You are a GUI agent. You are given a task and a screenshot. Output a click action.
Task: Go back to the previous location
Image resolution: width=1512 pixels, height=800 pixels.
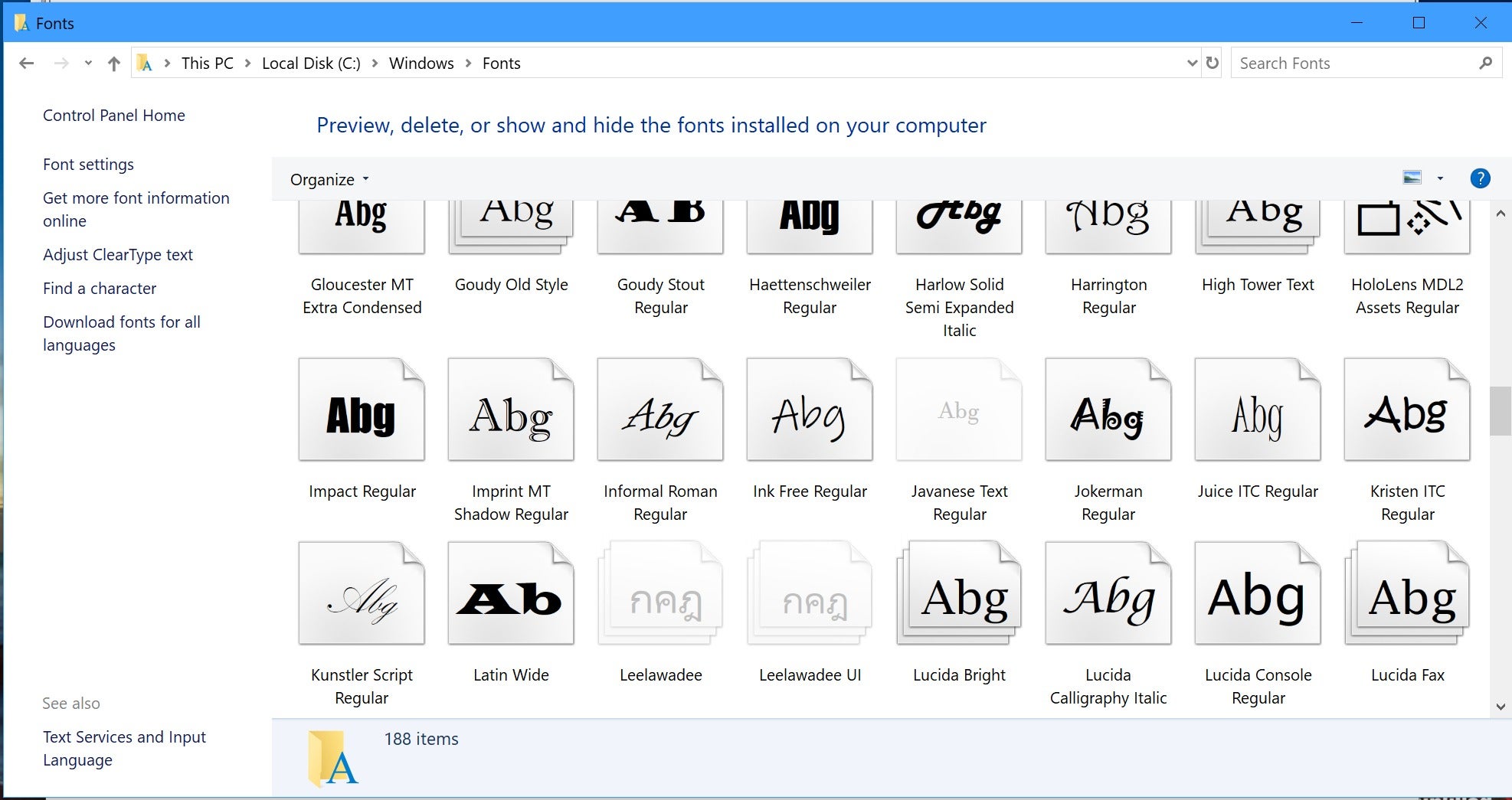(x=27, y=64)
